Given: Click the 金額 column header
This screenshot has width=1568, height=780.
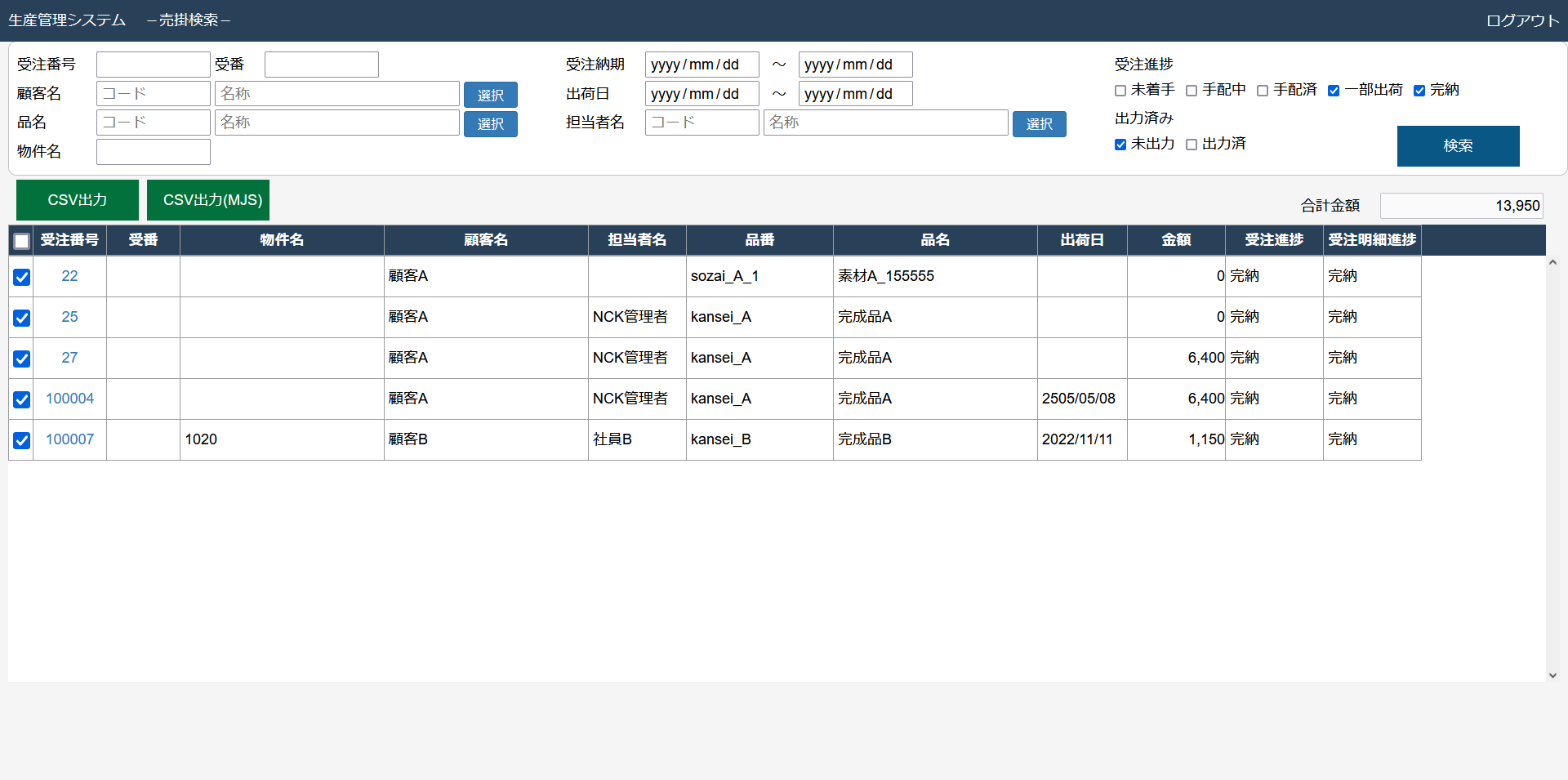Looking at the screenshot, I should (x=1176, y=240).
